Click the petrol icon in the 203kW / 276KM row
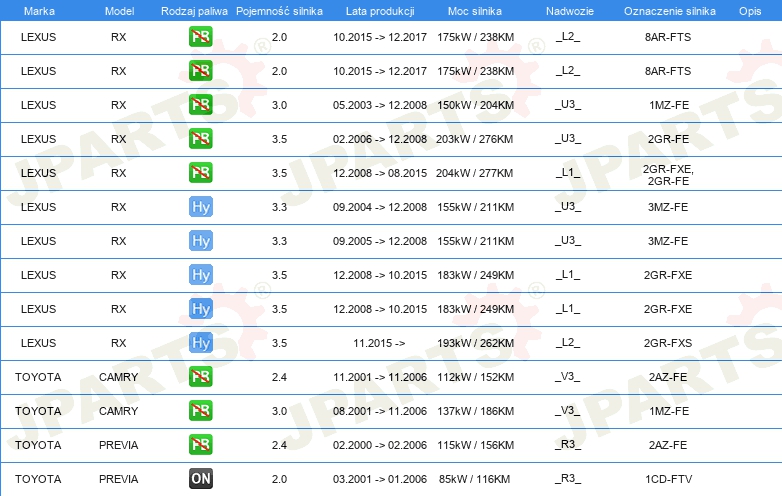 (200, 139)
